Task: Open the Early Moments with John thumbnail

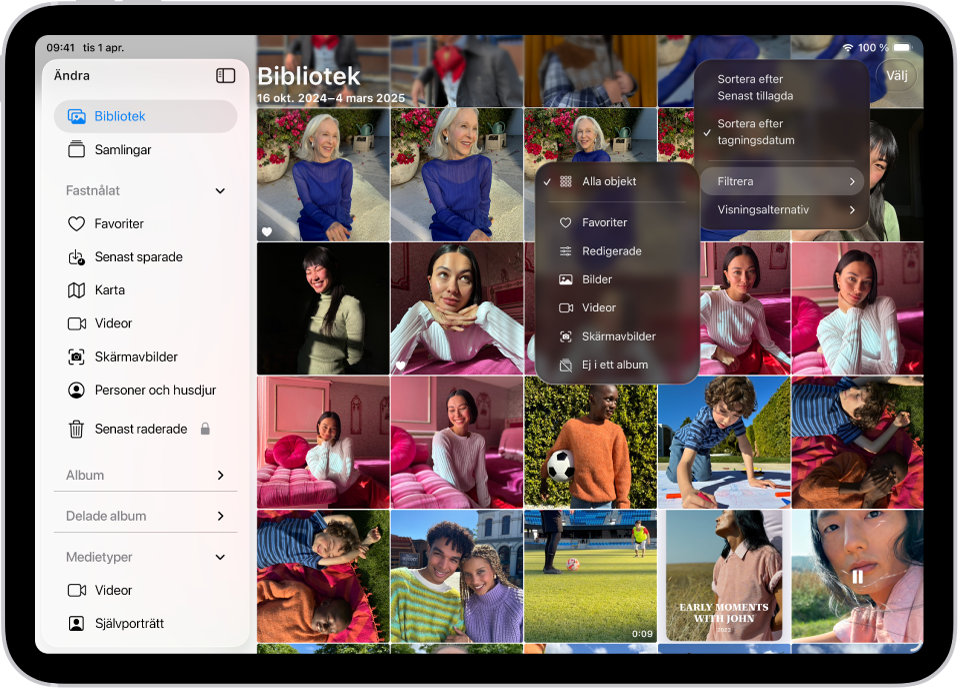Action: click(x=724, y=576)
